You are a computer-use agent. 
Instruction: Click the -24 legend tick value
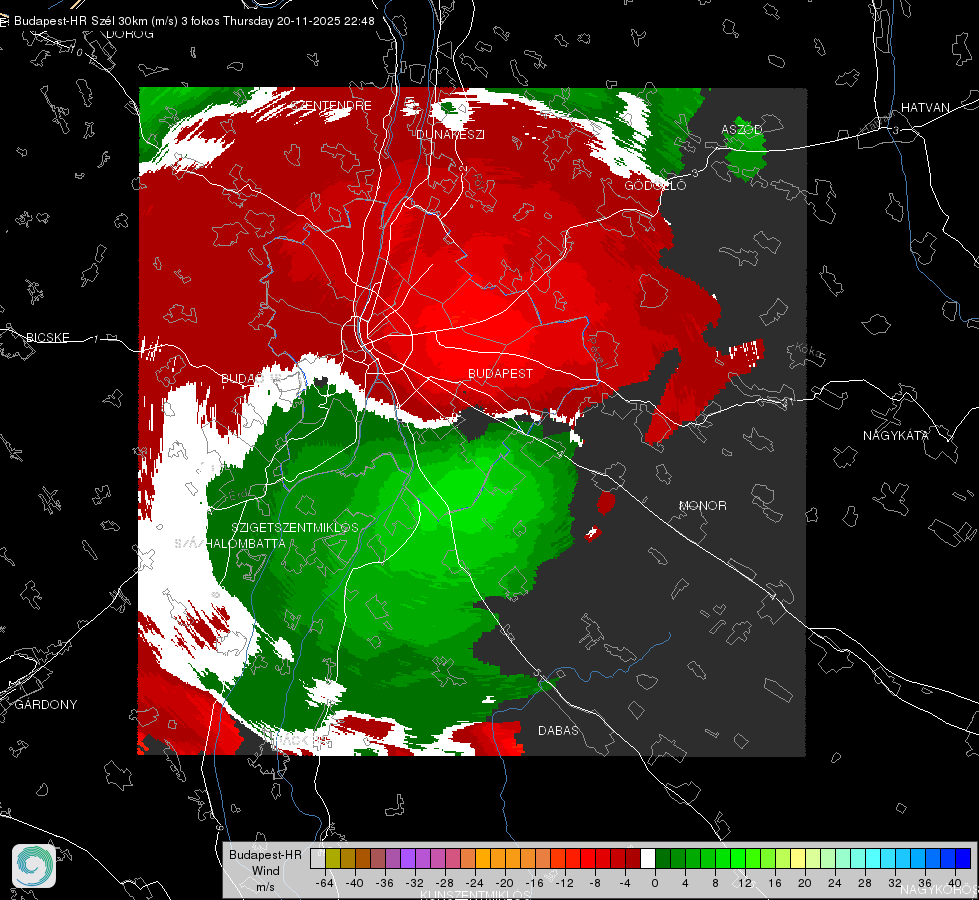click(474, 883)
